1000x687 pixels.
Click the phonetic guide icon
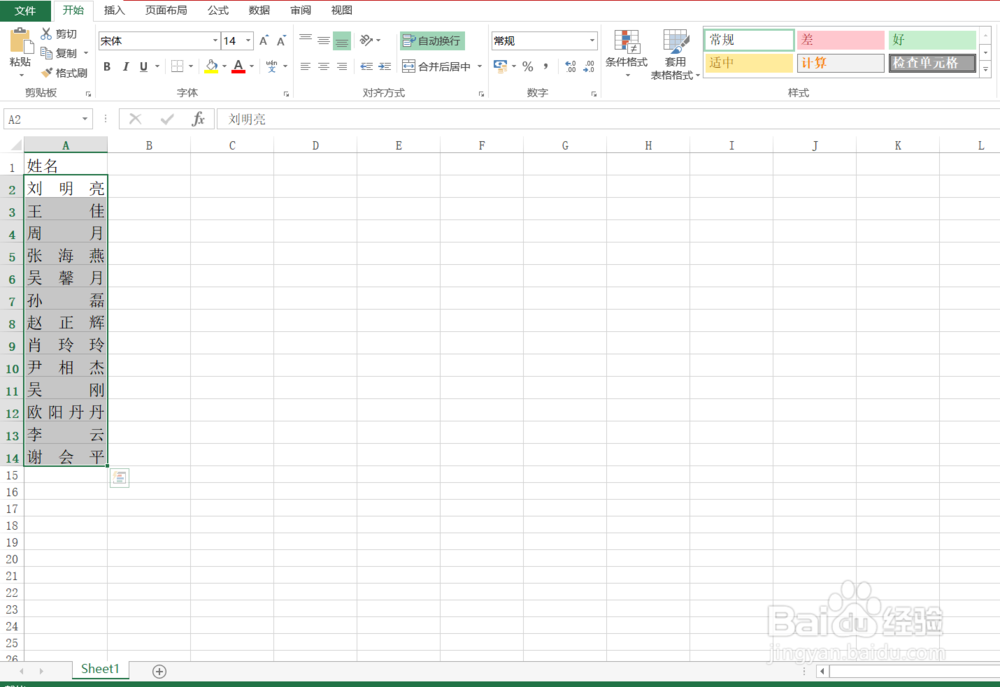tap(272, 66)
